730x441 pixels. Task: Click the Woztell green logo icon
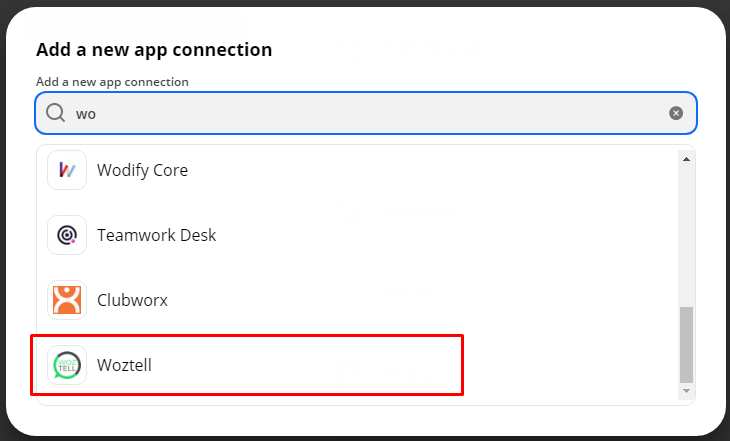[67, 365]
